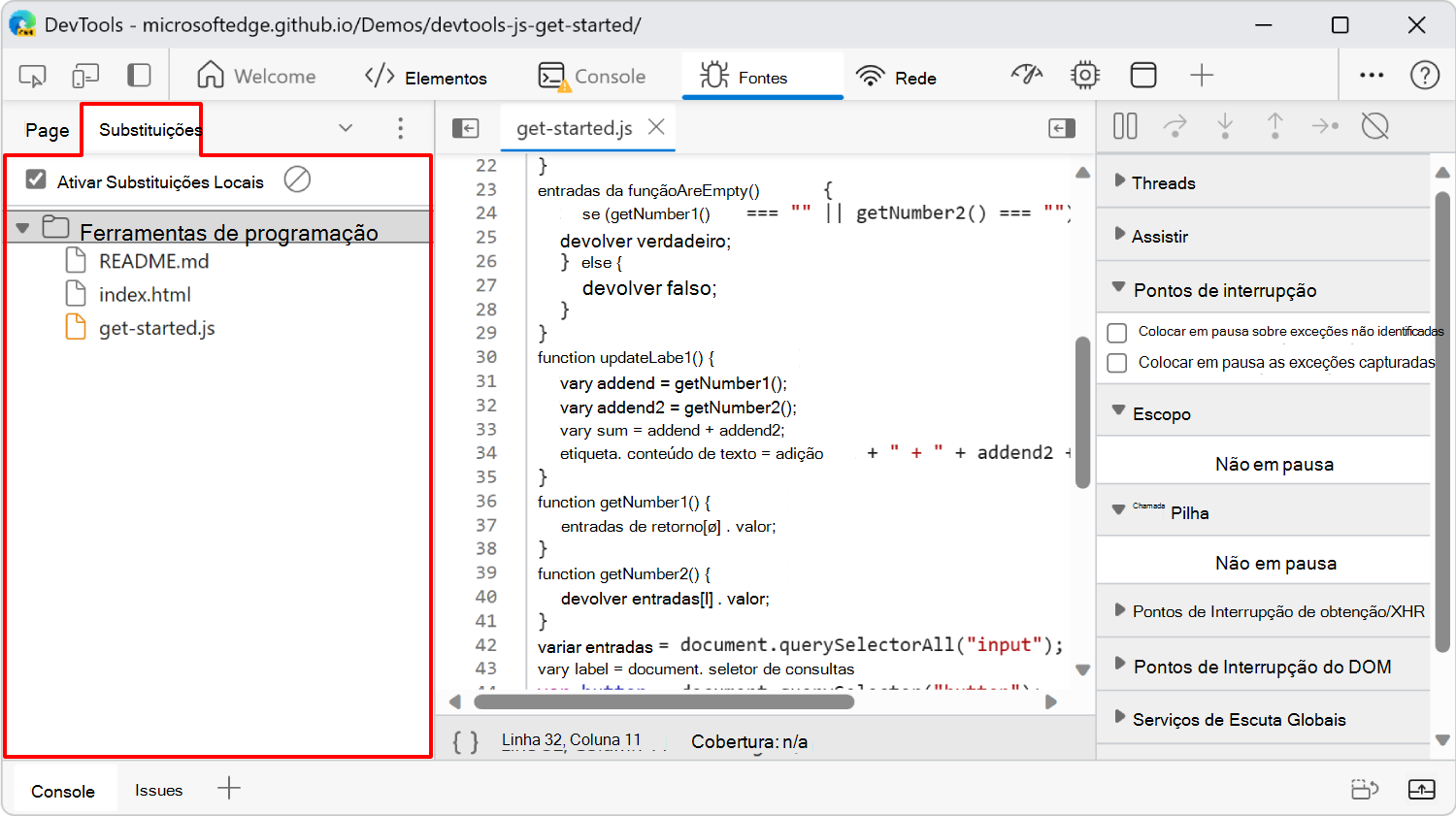Collapse Ferramentas de programação folder
1456x816 pixels.
pyautogui.click(x=22, y=229)
